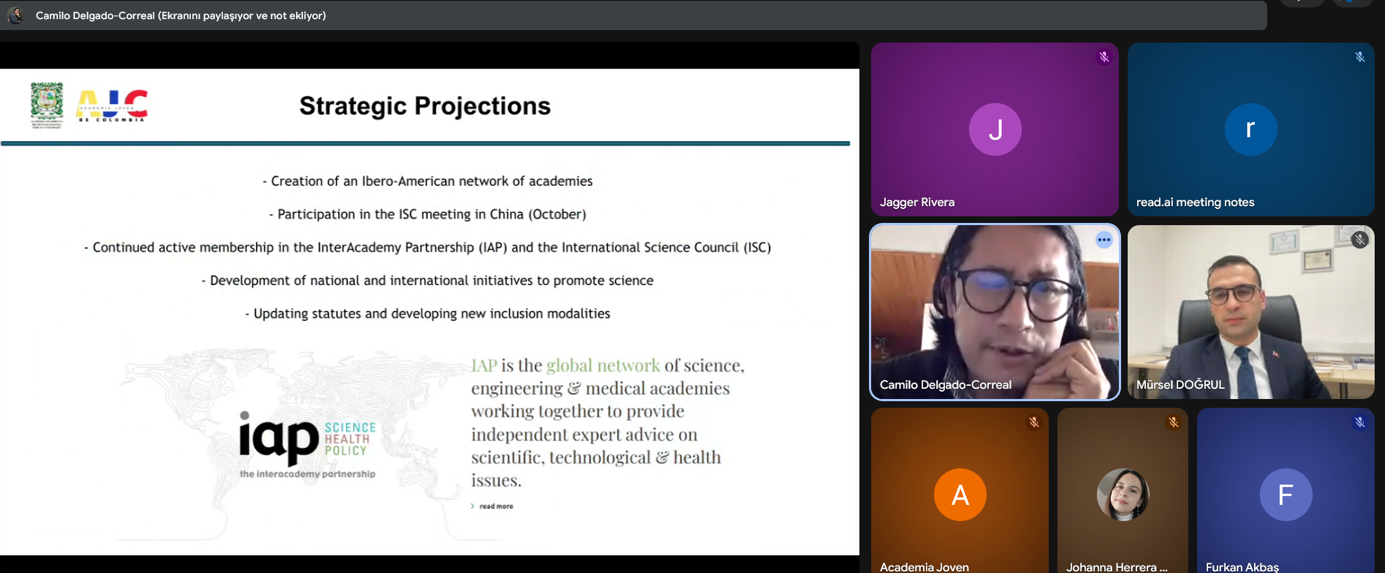The width and height of the screenshot is (1385, 573).
Task: Click the blue r avatar of read.ai
Action: pyautogui.click(x=1250, y=130)
